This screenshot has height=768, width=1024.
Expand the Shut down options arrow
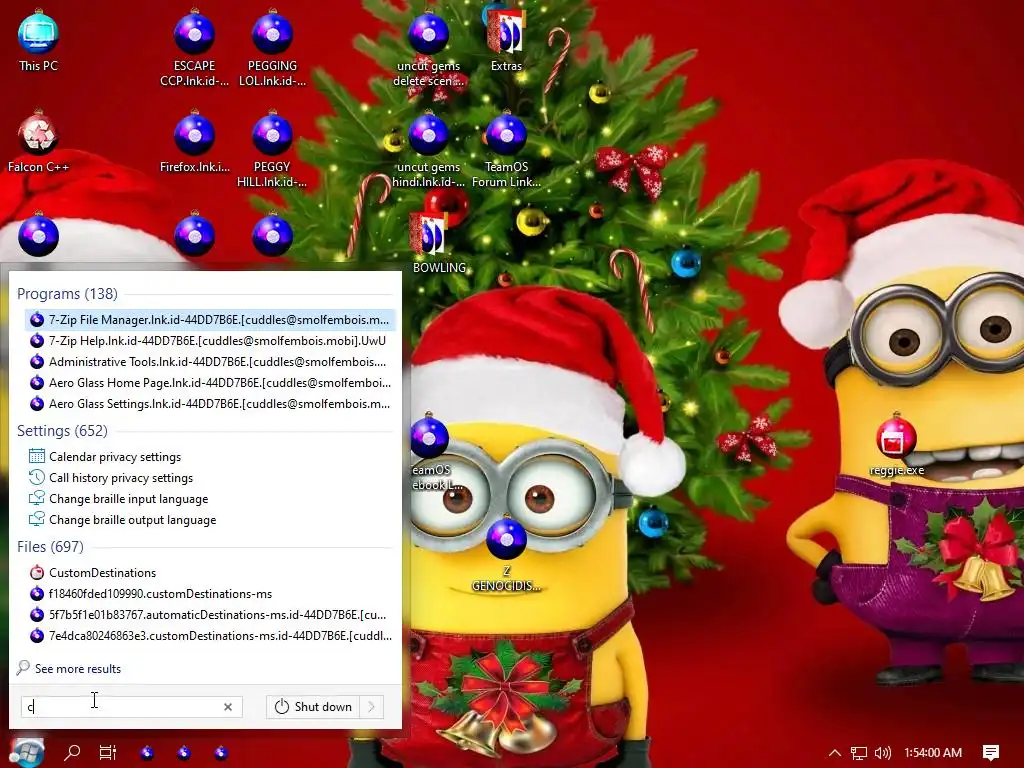click(372, 707)
